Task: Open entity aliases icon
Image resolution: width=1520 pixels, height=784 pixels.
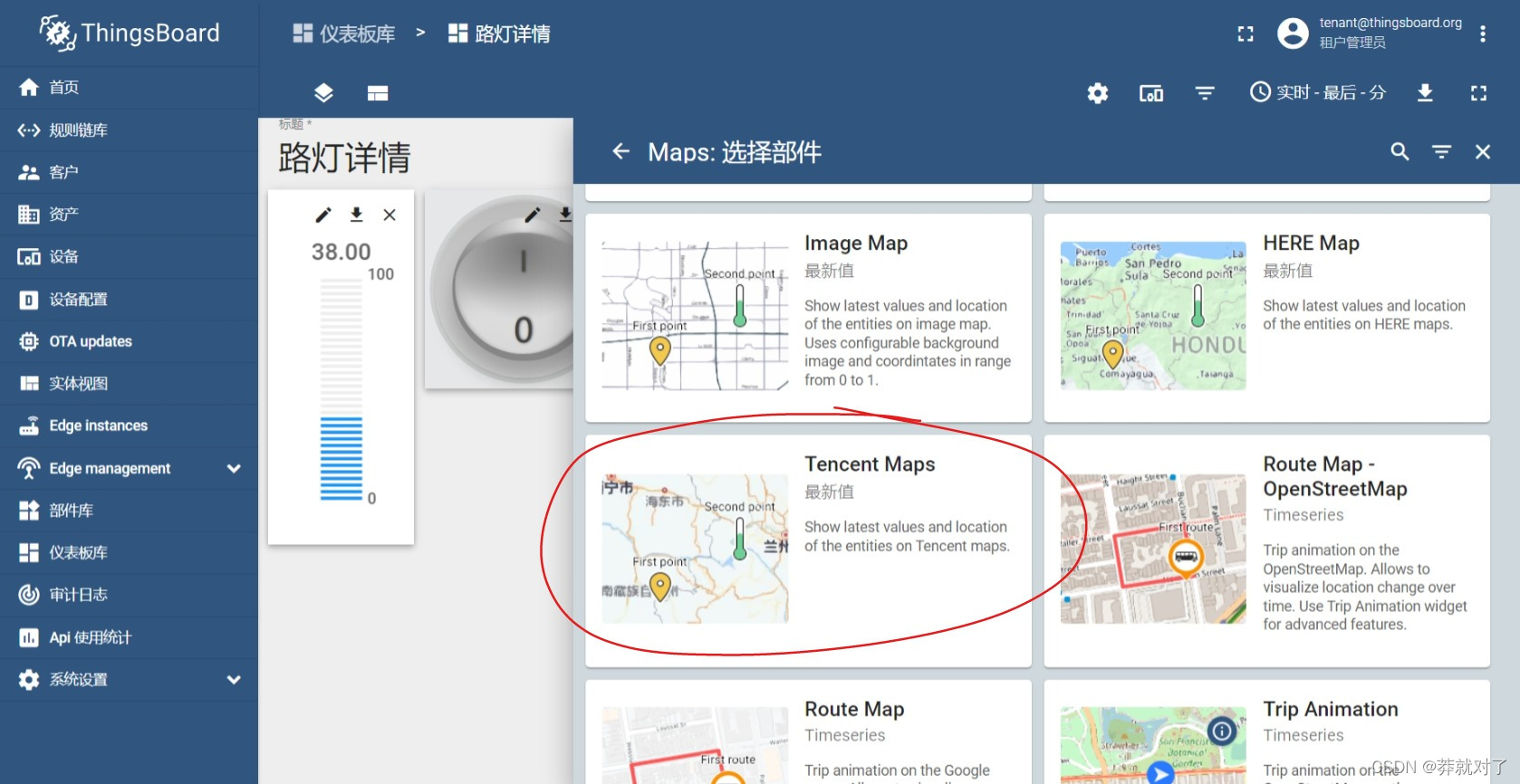Action: pyautogui.click(x=1151, y=93)
